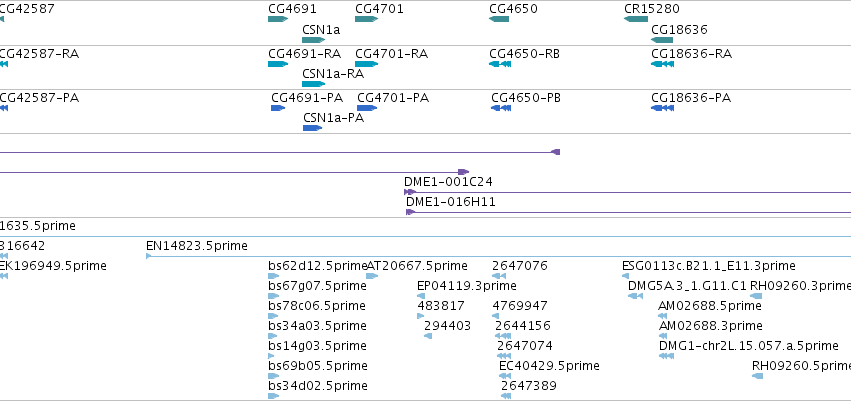Image resolution: width=851 pixels, height=401 pixels.
Task: Click the CG4691 gene label
Action: point(292,9)
